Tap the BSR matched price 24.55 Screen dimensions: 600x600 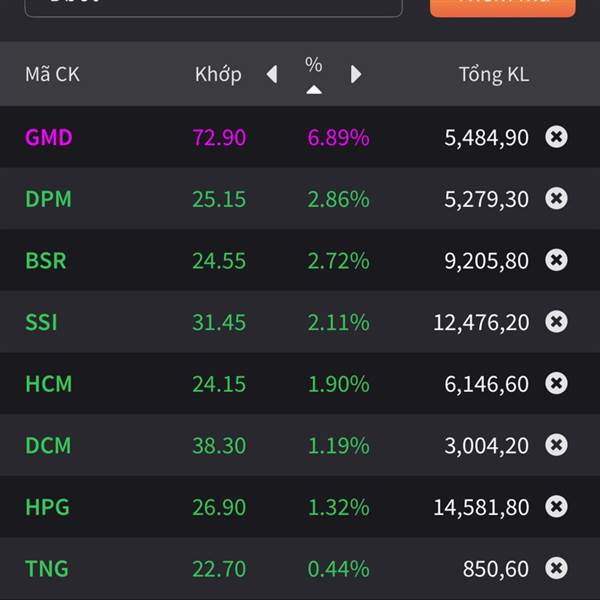pos(219,261)
